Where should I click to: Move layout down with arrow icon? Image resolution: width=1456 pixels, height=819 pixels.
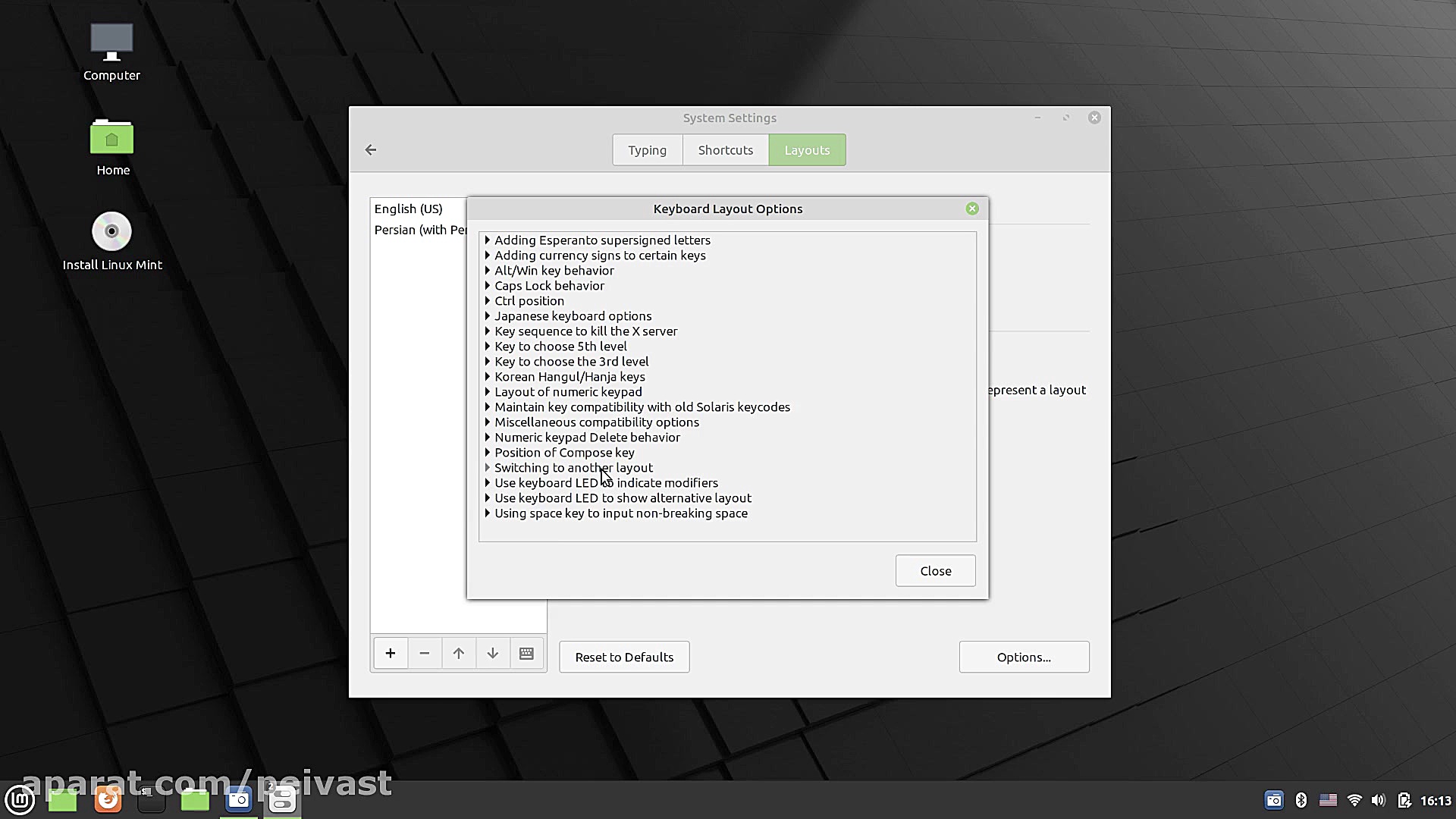[x=493, y=654]
